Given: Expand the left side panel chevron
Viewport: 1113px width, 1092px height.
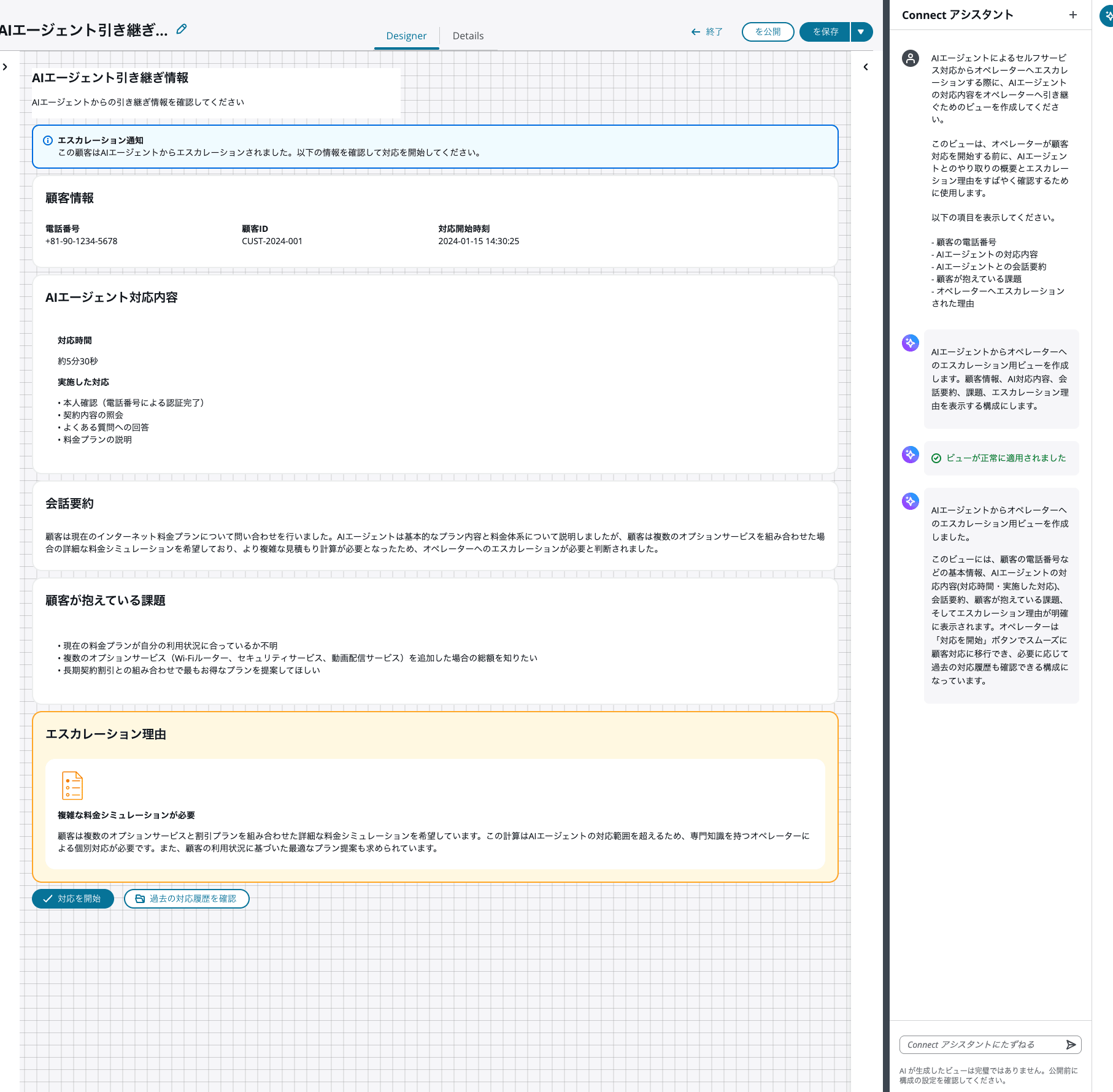Looking at the screenshot, I should pyautogui.click(x=6, y=67).
